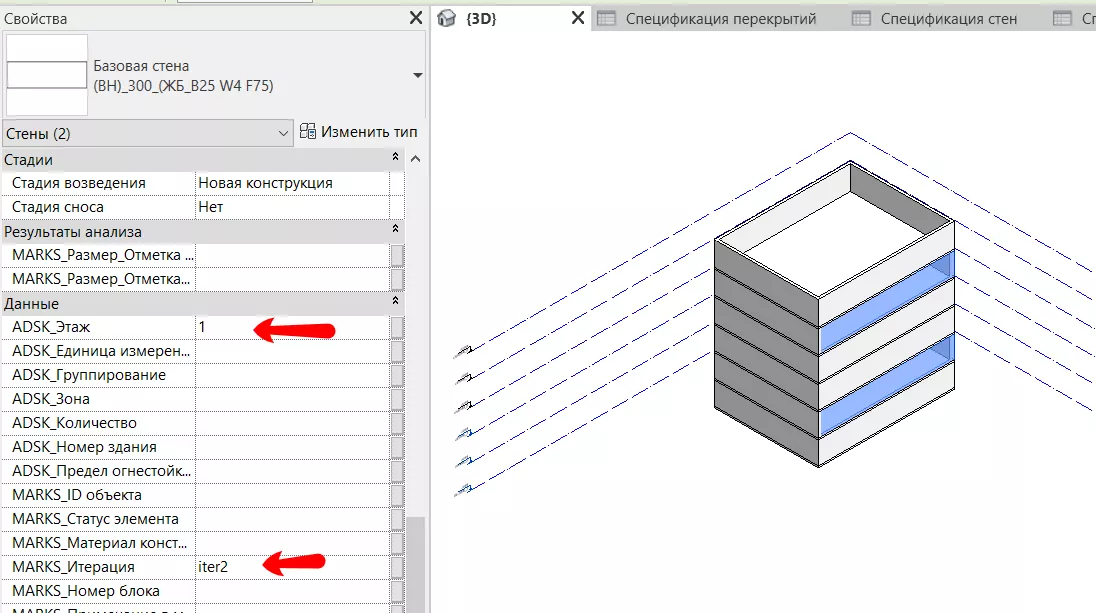This screenshot has height=613, width=1096.
Task: Click the schedule icon of Спецификация перекрытий tab
Action: pyautogui.click(x=606, y=18)
